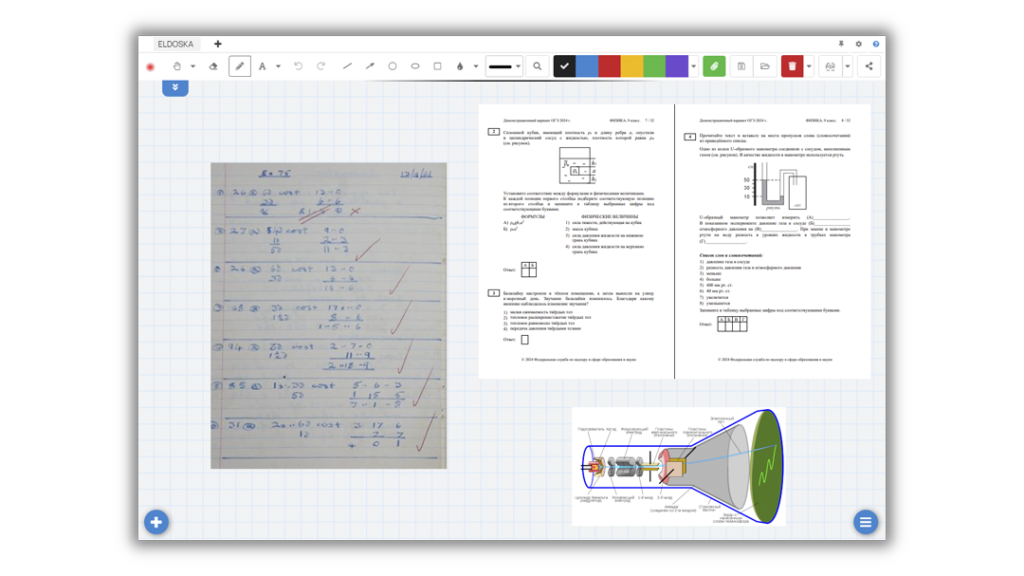
Task: Pick the straight line tool
Action: [348, 67]
